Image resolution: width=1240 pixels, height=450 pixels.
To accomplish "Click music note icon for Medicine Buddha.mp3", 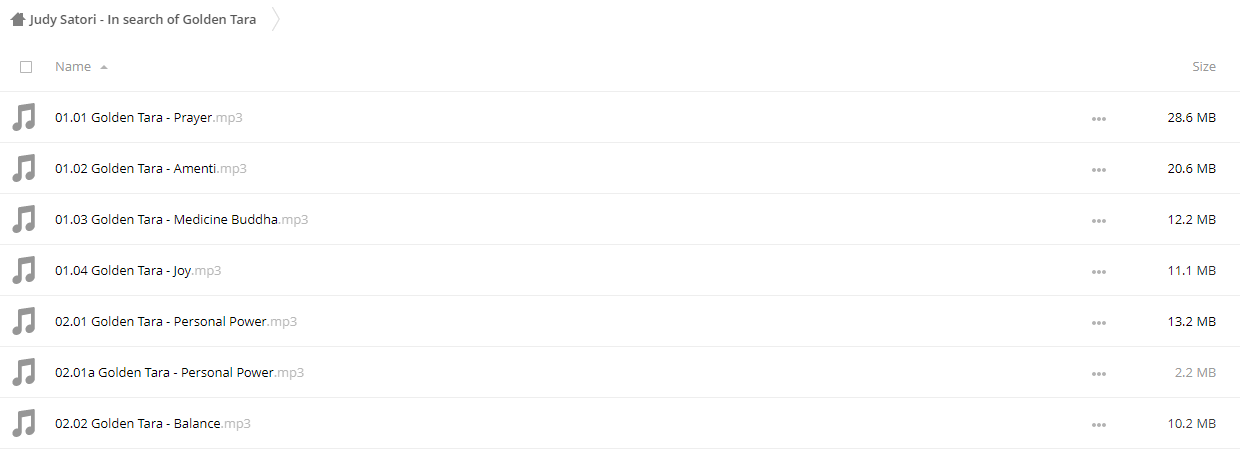I will pyautogui.click(x=24, y=219).
